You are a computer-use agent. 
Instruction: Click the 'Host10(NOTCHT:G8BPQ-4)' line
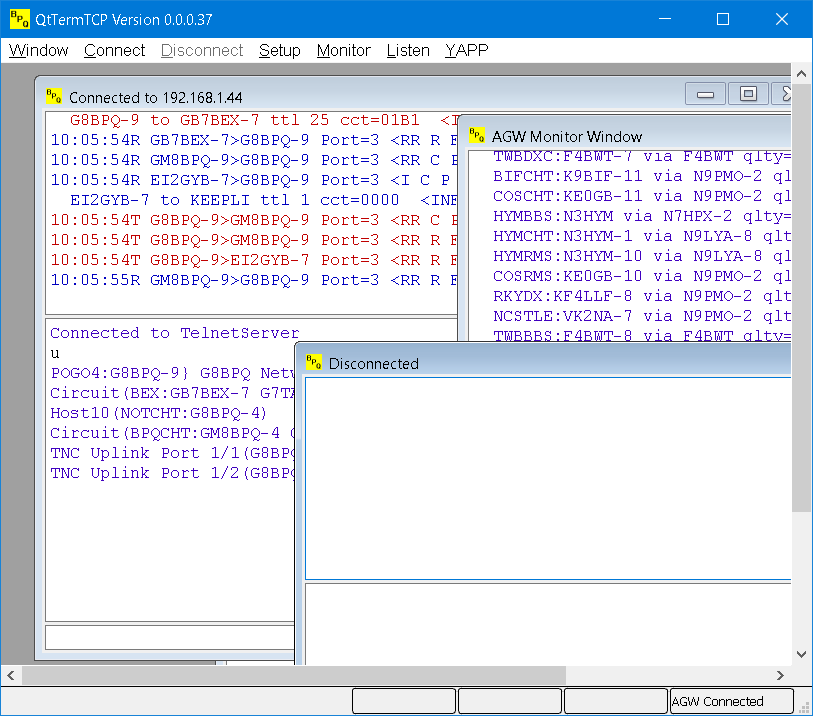[x=158, y=413]
